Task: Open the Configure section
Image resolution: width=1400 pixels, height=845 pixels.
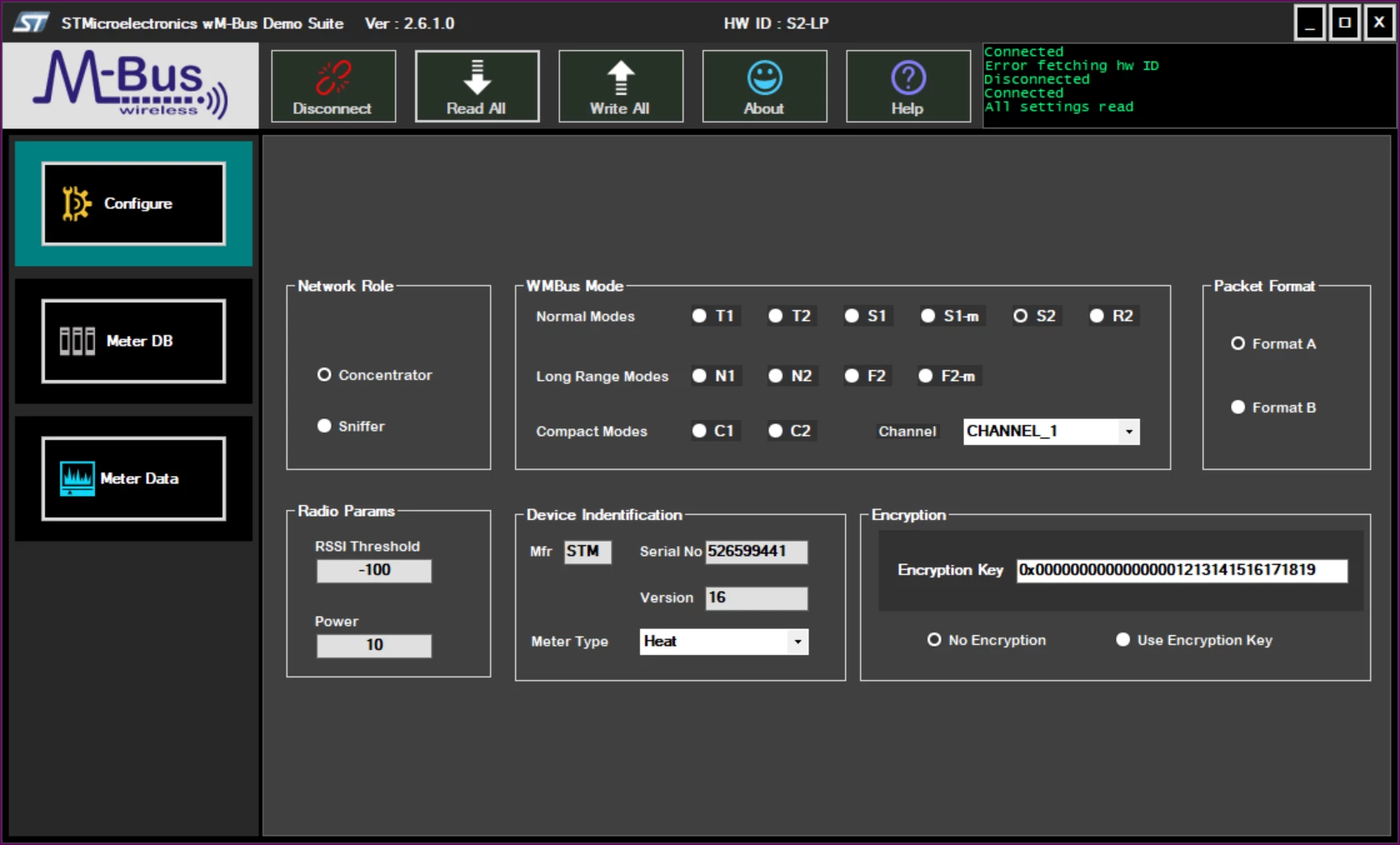Action: [133, 203]
